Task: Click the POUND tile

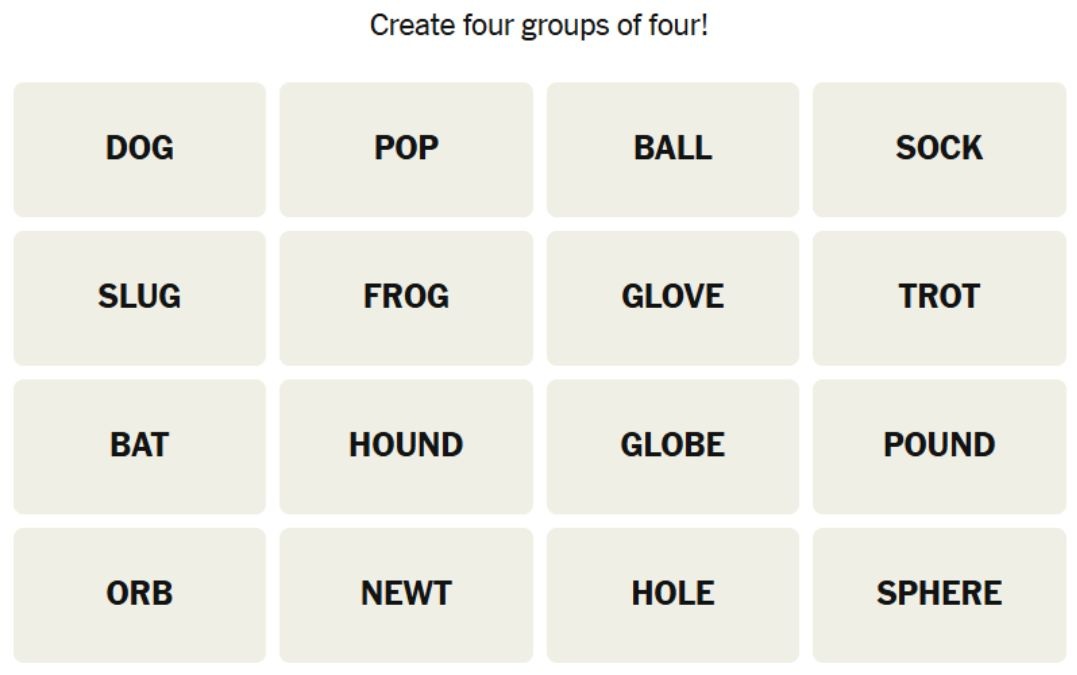Action: click(939, 446)
